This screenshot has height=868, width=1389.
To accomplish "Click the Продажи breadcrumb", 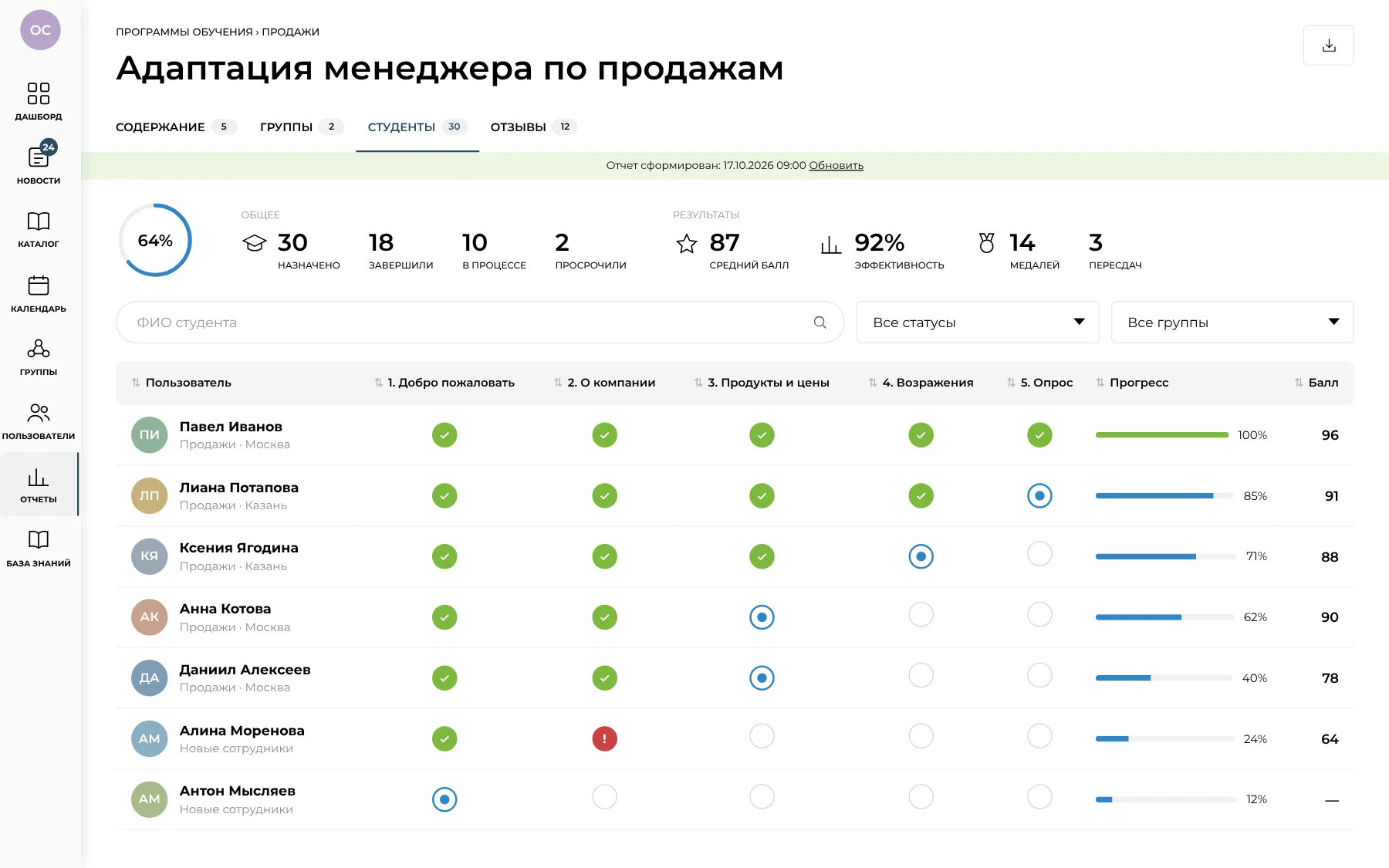I will point(290,32).
